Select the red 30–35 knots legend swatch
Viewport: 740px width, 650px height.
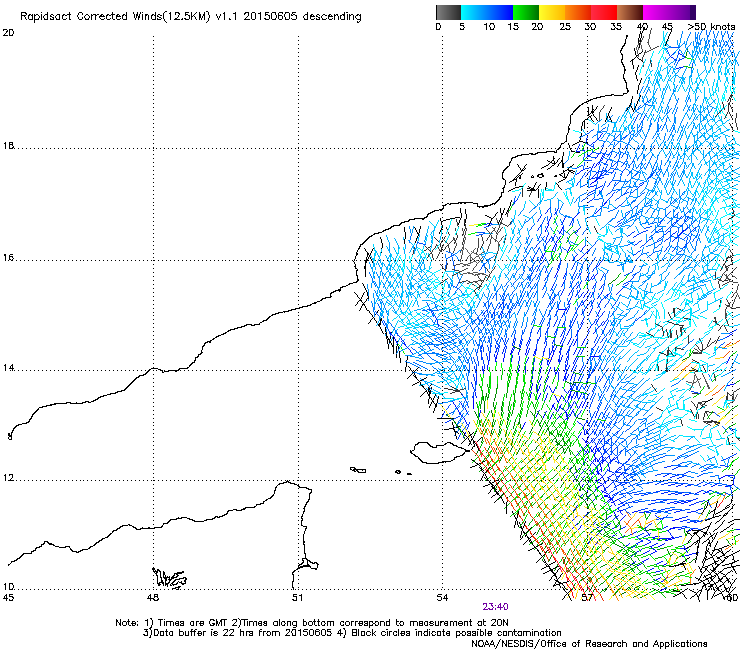tap(604, 12)
